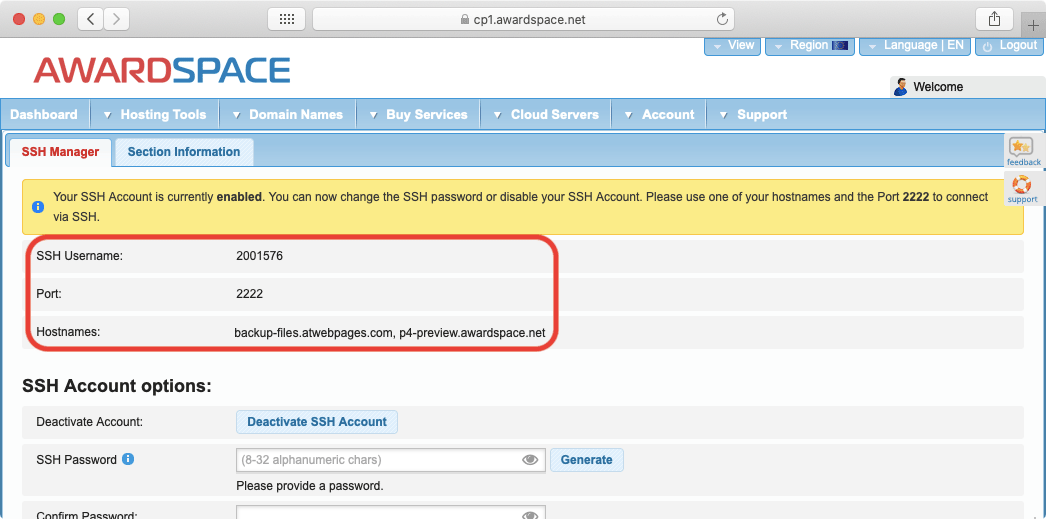Screen dimensions: 1046x519
Task: Switch to Section Information tab
Action: 184,152
